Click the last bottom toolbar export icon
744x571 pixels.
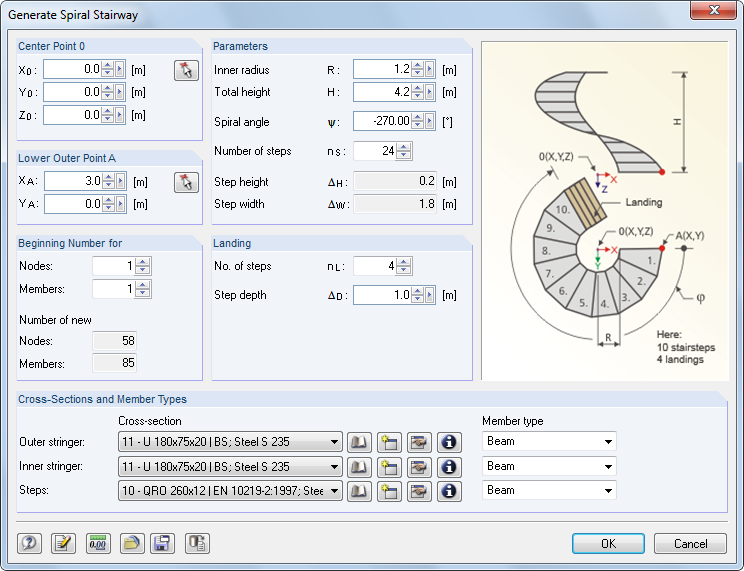(197, 543)
